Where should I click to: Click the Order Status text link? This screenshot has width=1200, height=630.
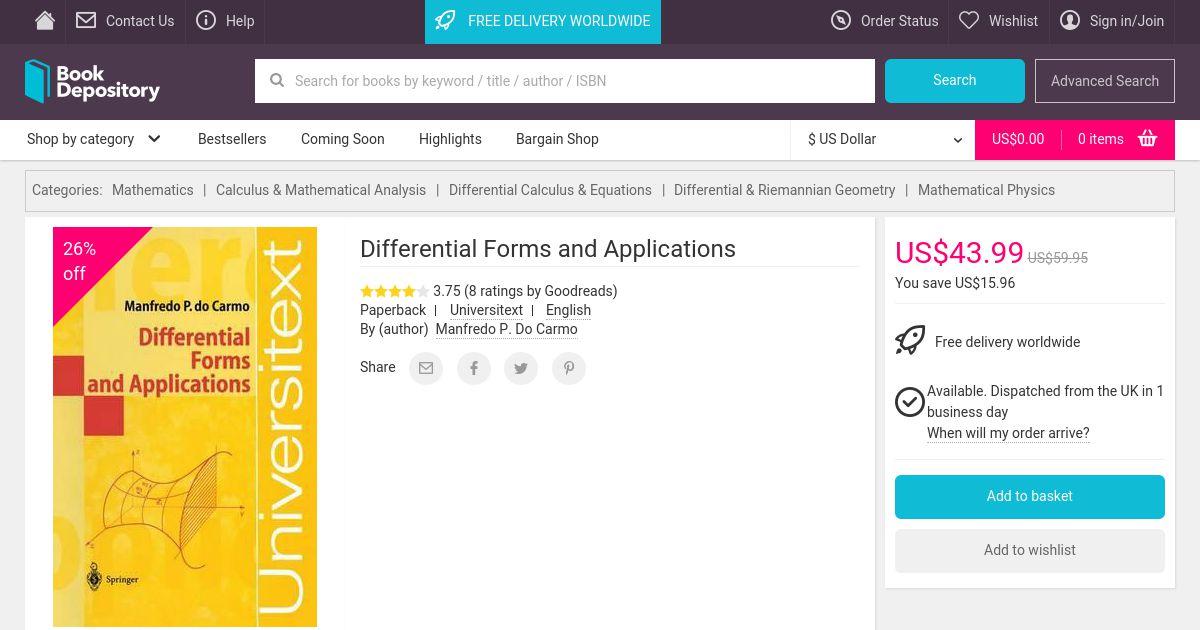(x=900, y=21)
